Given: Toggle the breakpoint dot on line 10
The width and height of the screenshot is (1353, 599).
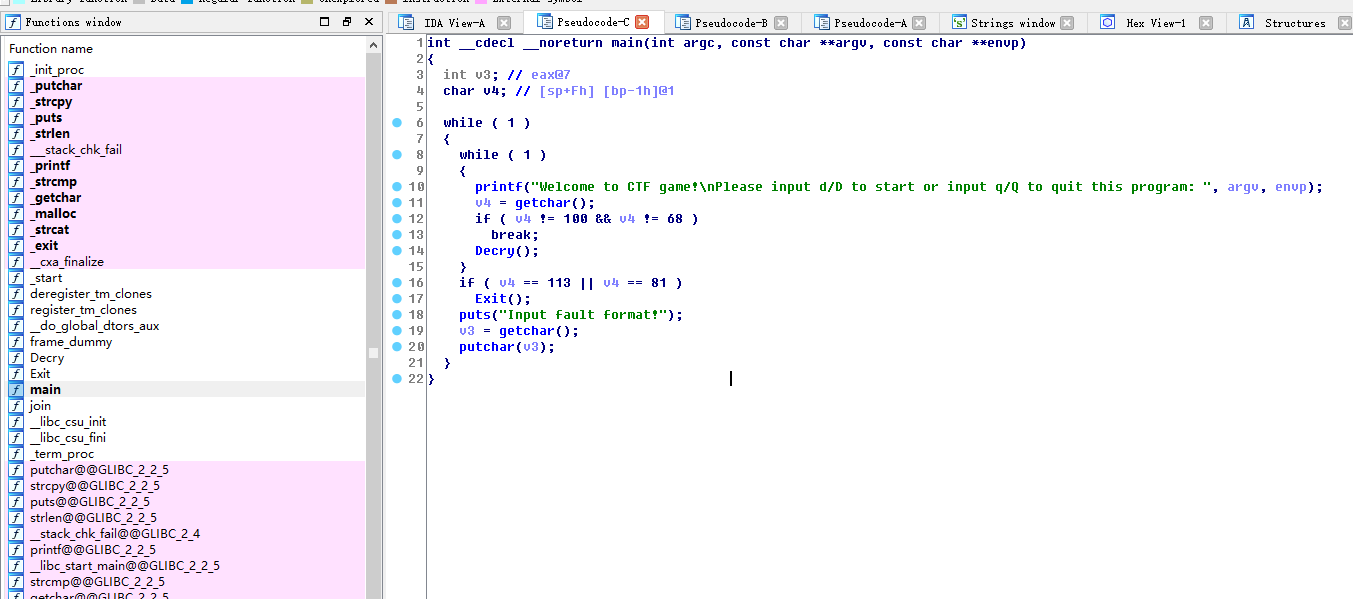Looking at the screenshot, I should (x=398, y=187).
